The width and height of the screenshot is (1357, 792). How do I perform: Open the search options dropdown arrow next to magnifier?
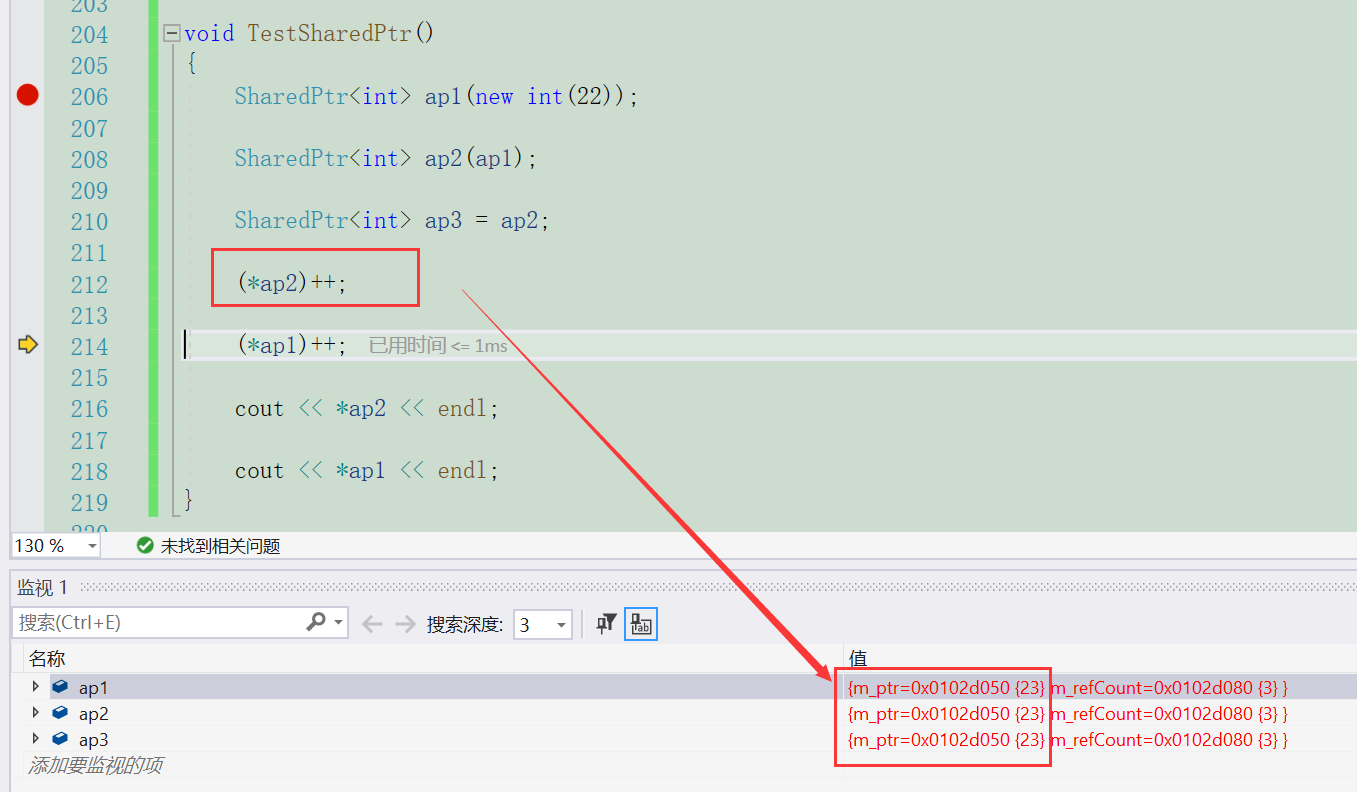(338, 622)
